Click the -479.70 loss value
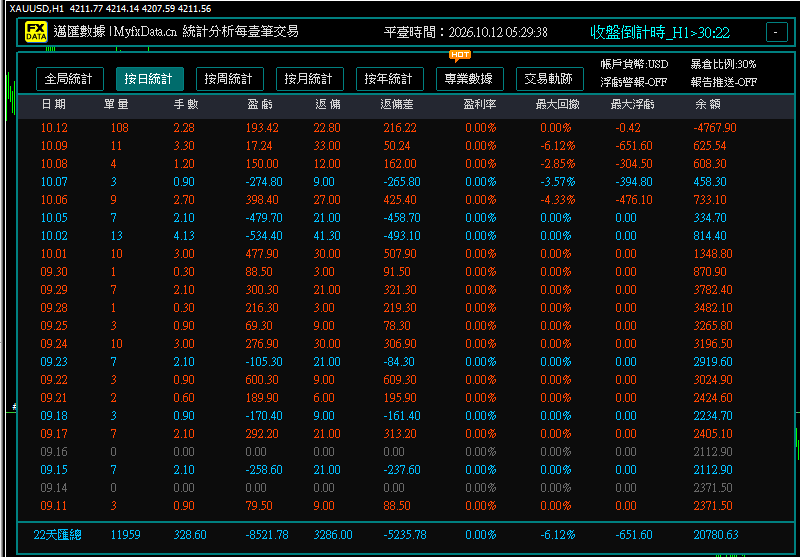800x557 pixels. [x=262, y=218]
